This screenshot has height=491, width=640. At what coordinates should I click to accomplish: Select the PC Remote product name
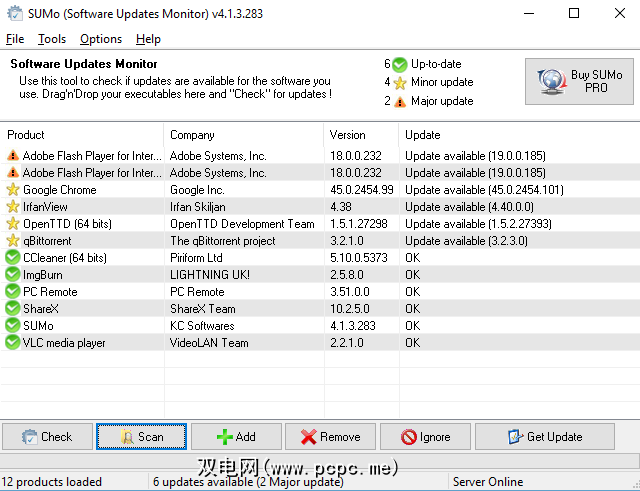(x=50, y=292)
